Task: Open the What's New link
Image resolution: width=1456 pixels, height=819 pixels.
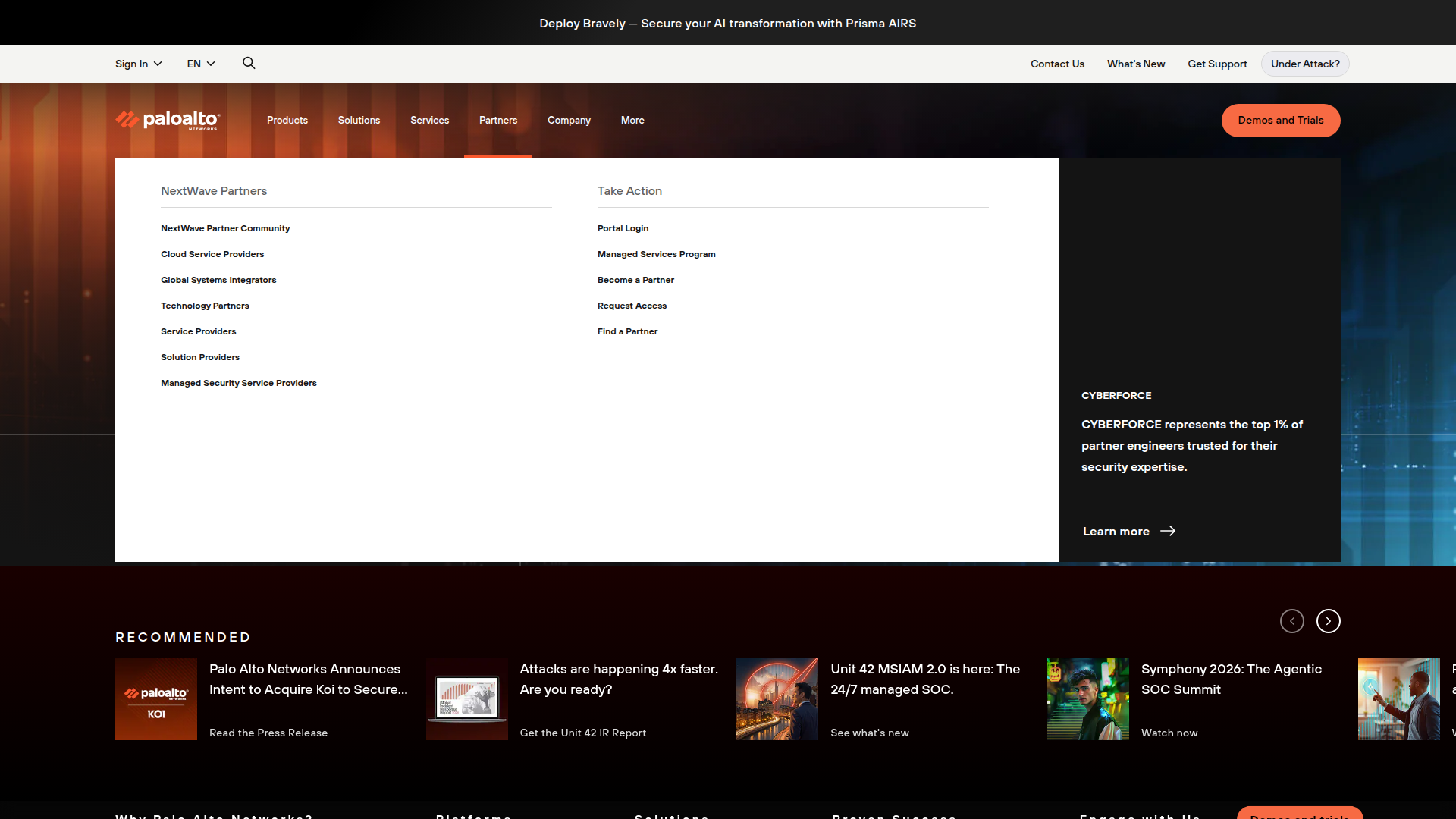Action: (x=1136, y=64)
